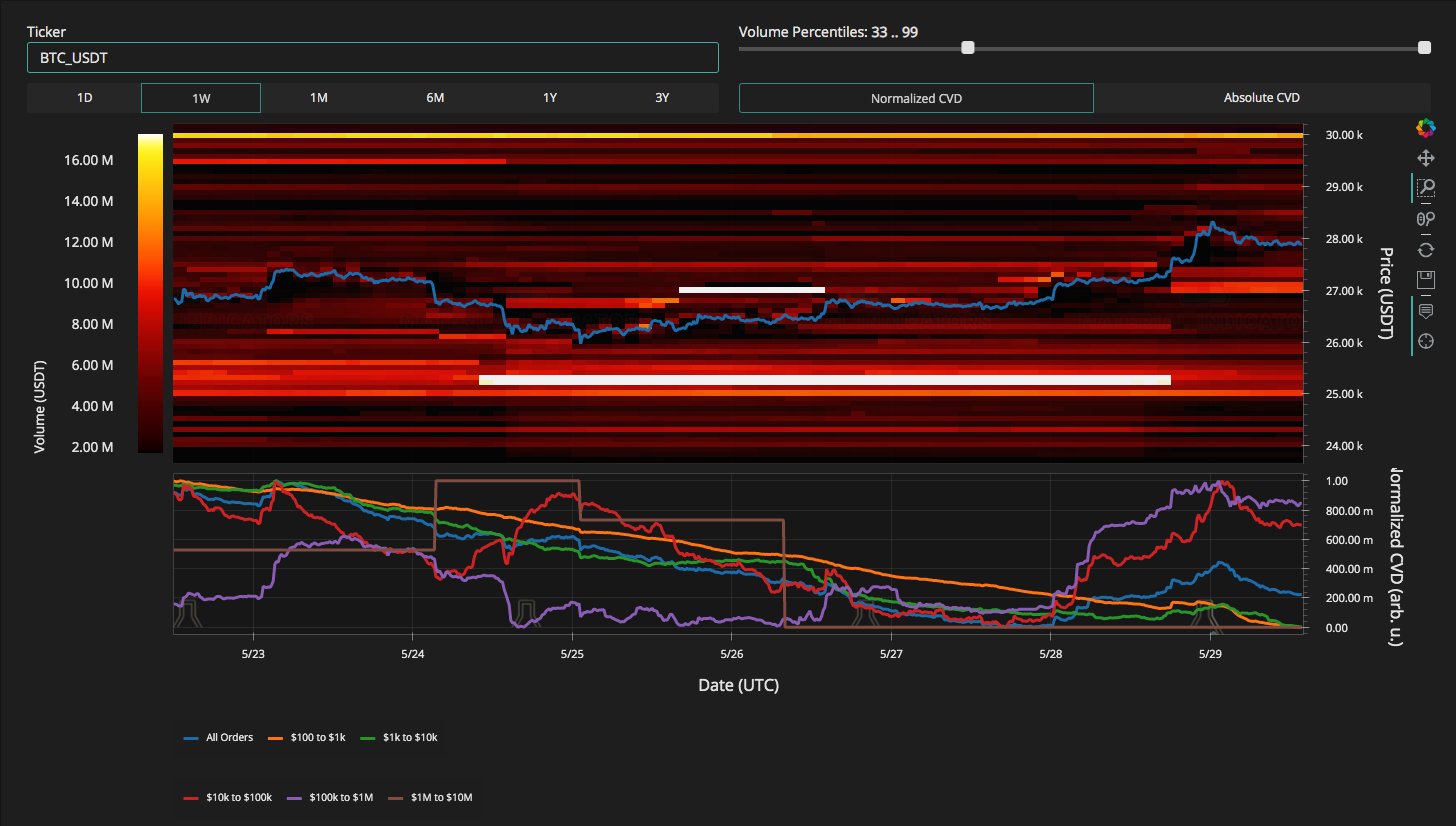Switch to Absolute CVD mode
This screenshot has width=1456, height=826.
click(1261, 98)
